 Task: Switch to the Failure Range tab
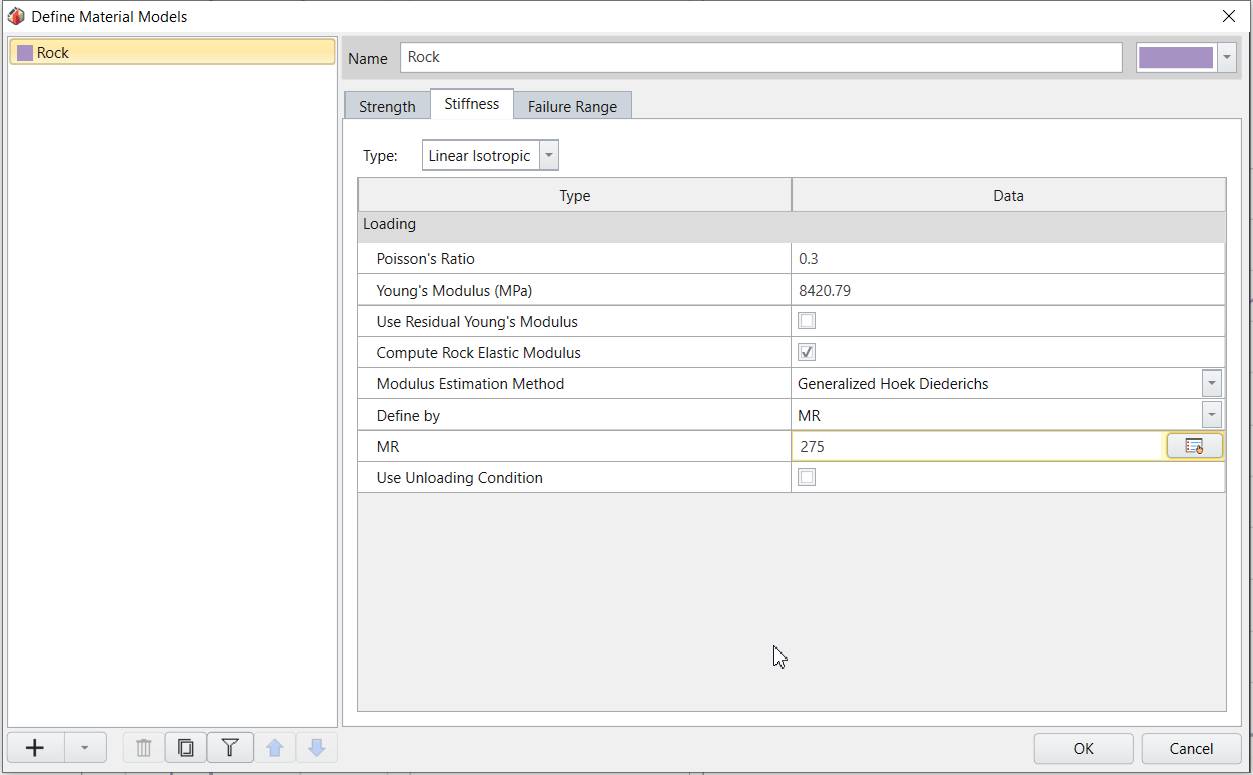pyautogui.click(x=572, y=105)
